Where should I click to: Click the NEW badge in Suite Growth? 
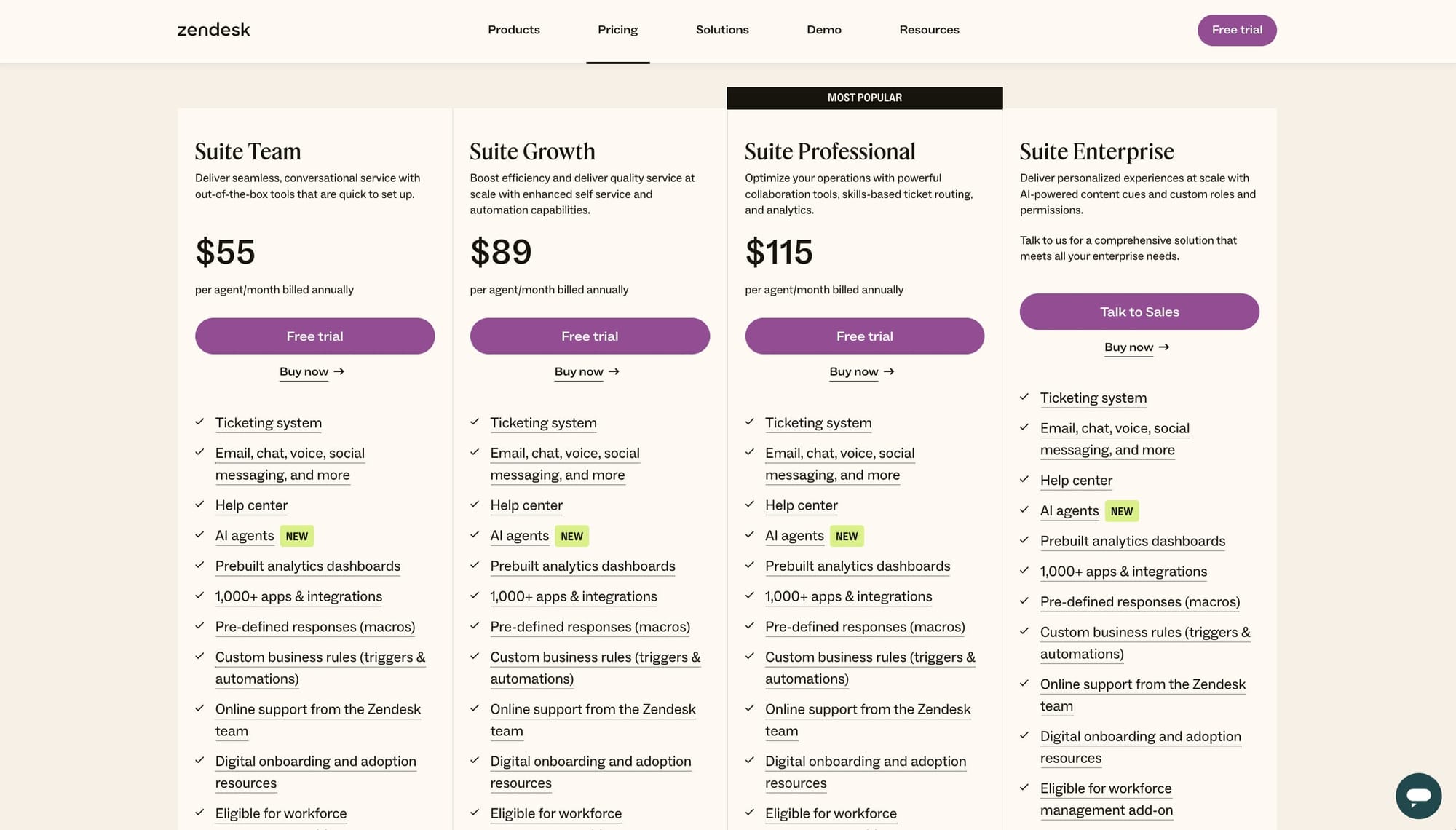tap(571, 537)
